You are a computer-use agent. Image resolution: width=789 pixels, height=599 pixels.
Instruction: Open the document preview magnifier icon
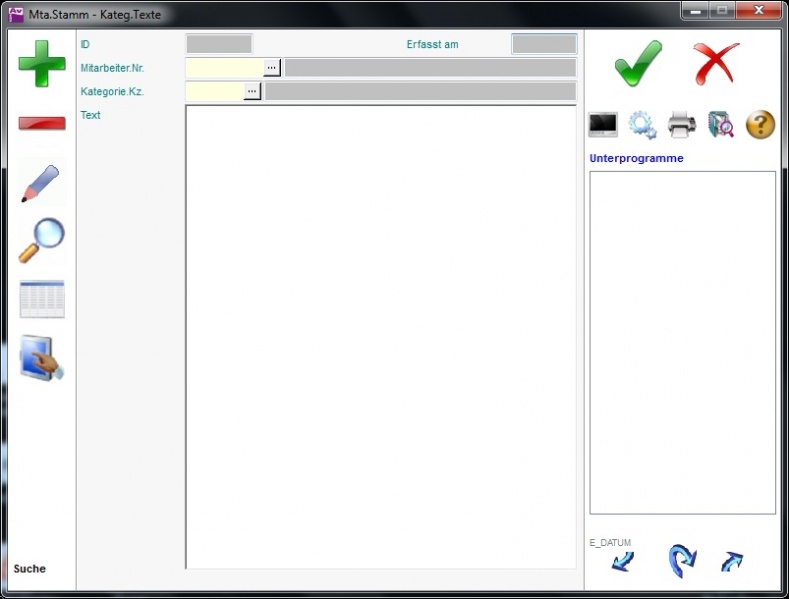(x=721, y=125)
